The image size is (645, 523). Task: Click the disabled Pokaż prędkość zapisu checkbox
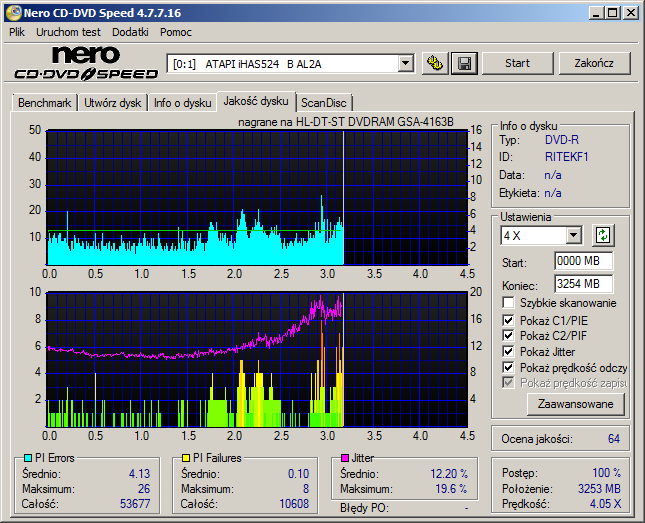coord(508,383)
